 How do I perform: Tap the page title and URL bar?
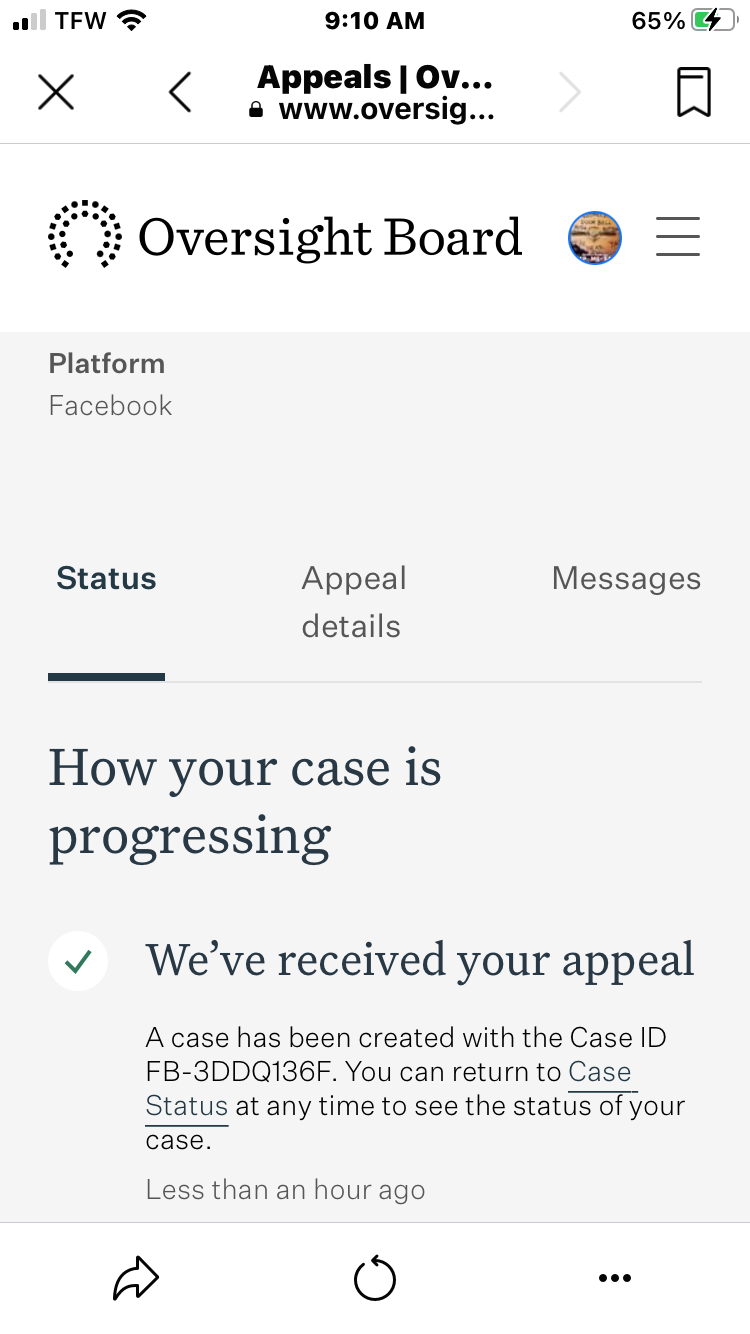375,93
